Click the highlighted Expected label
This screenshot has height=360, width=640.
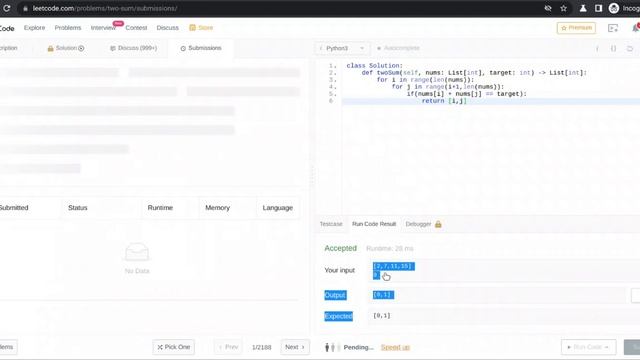[x=338, y=316]
